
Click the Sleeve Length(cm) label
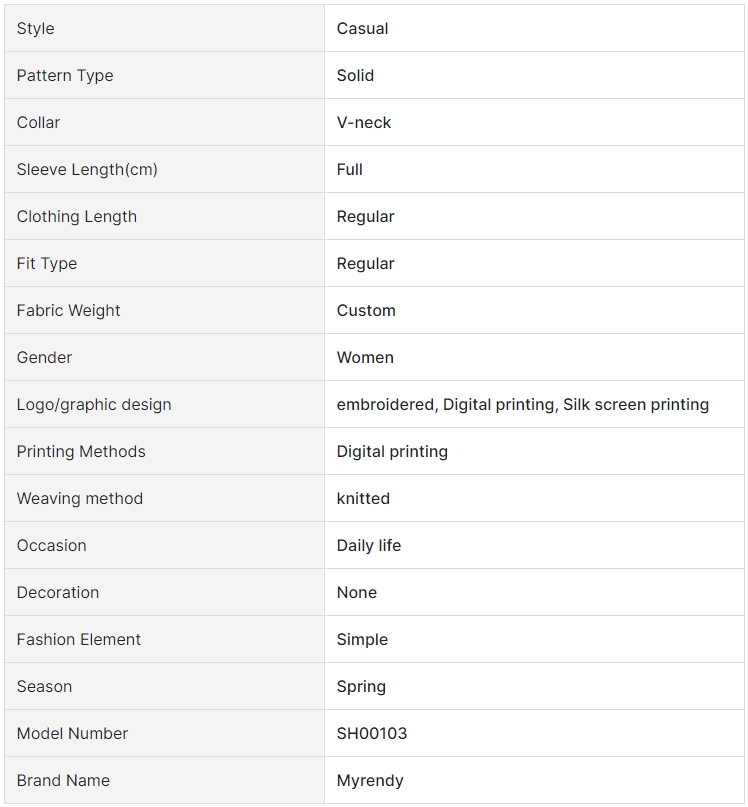click(x=87, y=169)
